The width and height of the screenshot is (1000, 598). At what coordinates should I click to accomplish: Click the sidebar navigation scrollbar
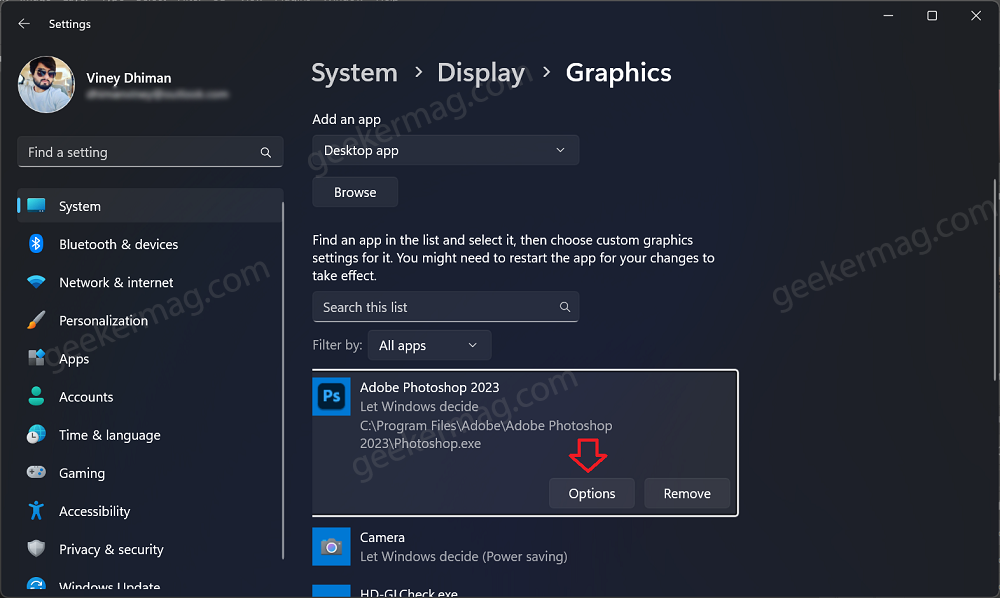tap(283, 381)
